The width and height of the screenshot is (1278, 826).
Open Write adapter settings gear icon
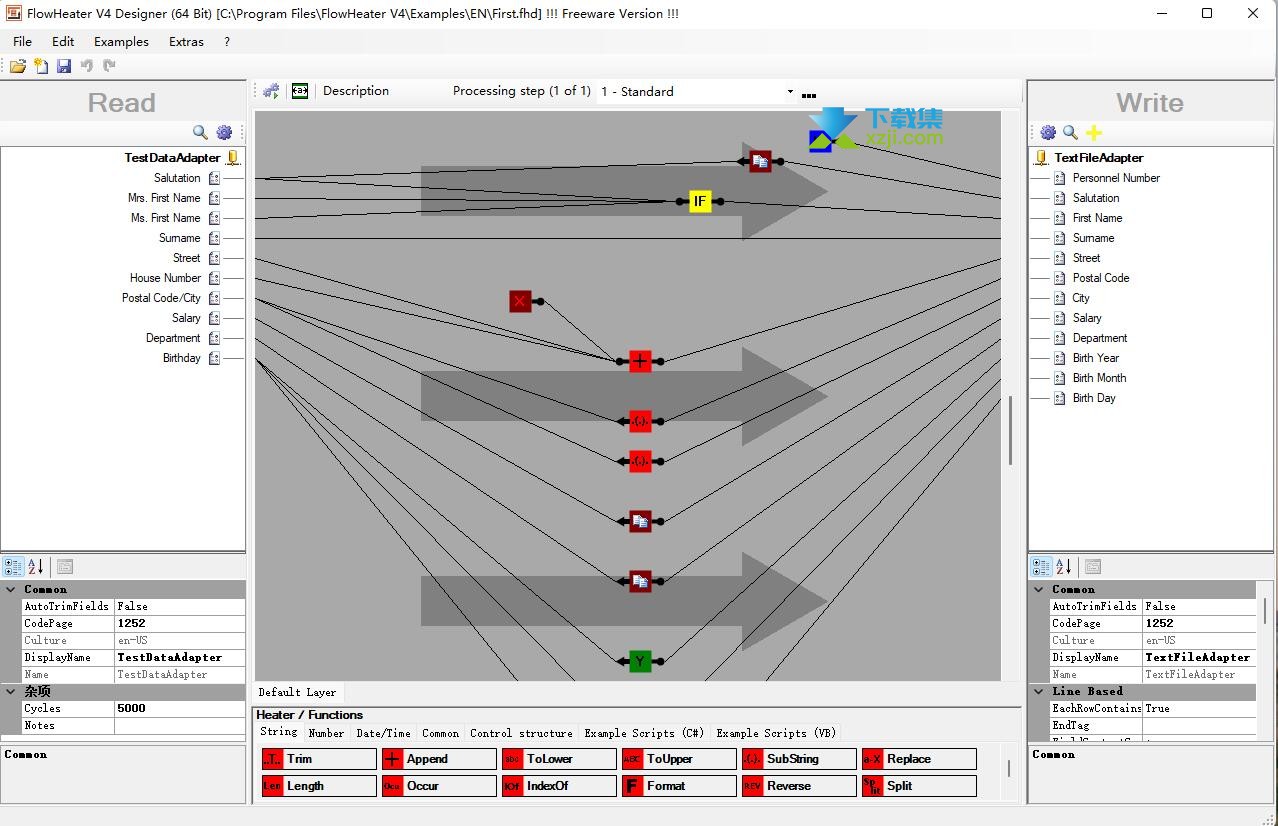click(x=1048, y=132)
